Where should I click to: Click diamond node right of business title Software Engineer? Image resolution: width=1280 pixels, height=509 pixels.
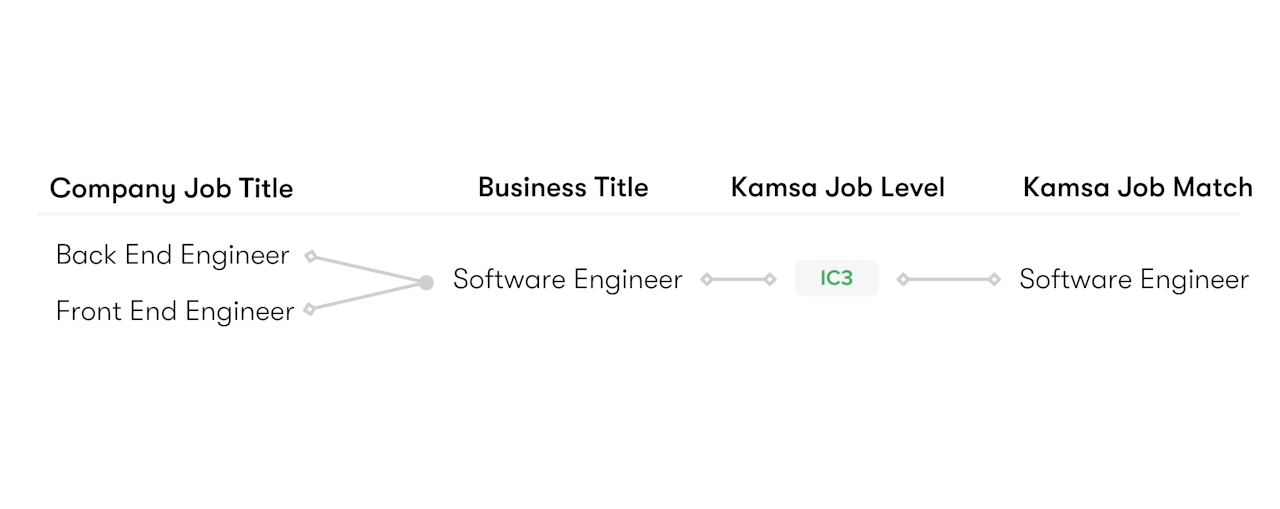pyautogui.click(x=706, y=280)
